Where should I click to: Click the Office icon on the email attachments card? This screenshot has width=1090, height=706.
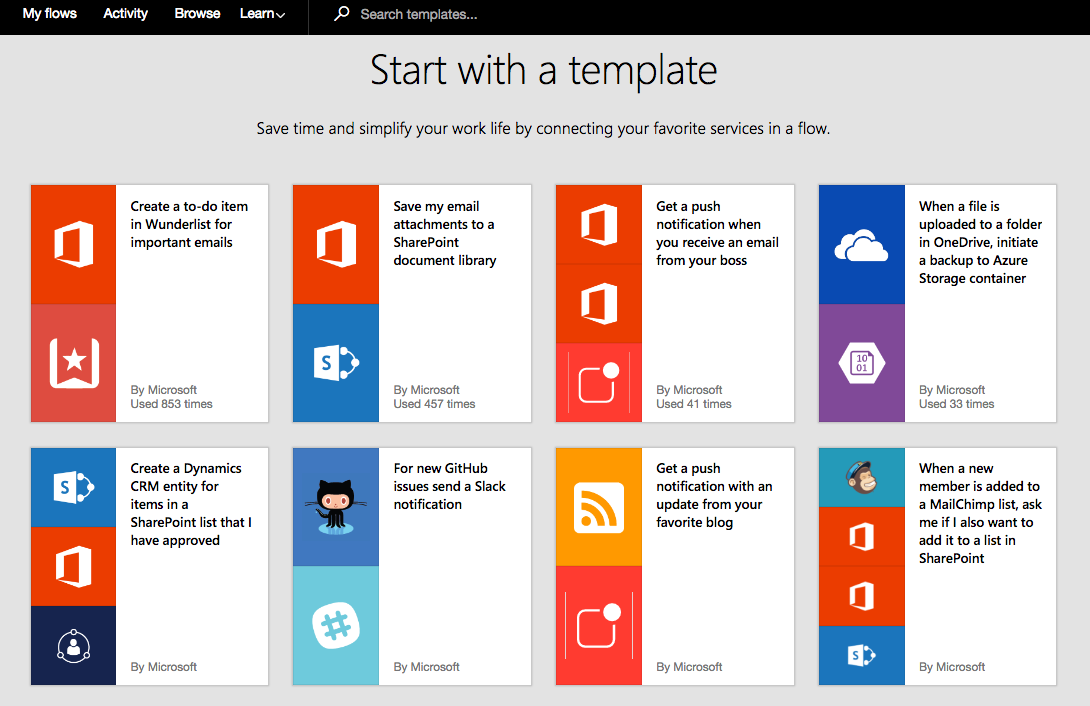[336, 244]
